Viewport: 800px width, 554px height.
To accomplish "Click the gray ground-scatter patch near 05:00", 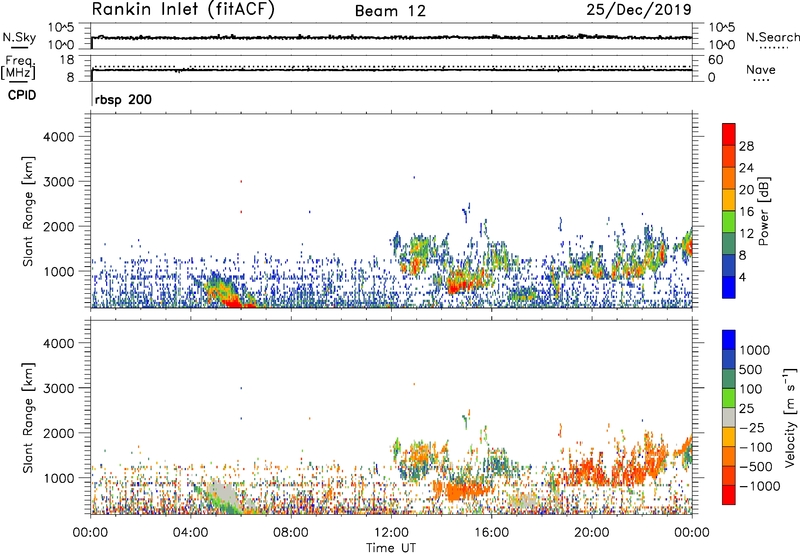I will (x=222, y=495).
